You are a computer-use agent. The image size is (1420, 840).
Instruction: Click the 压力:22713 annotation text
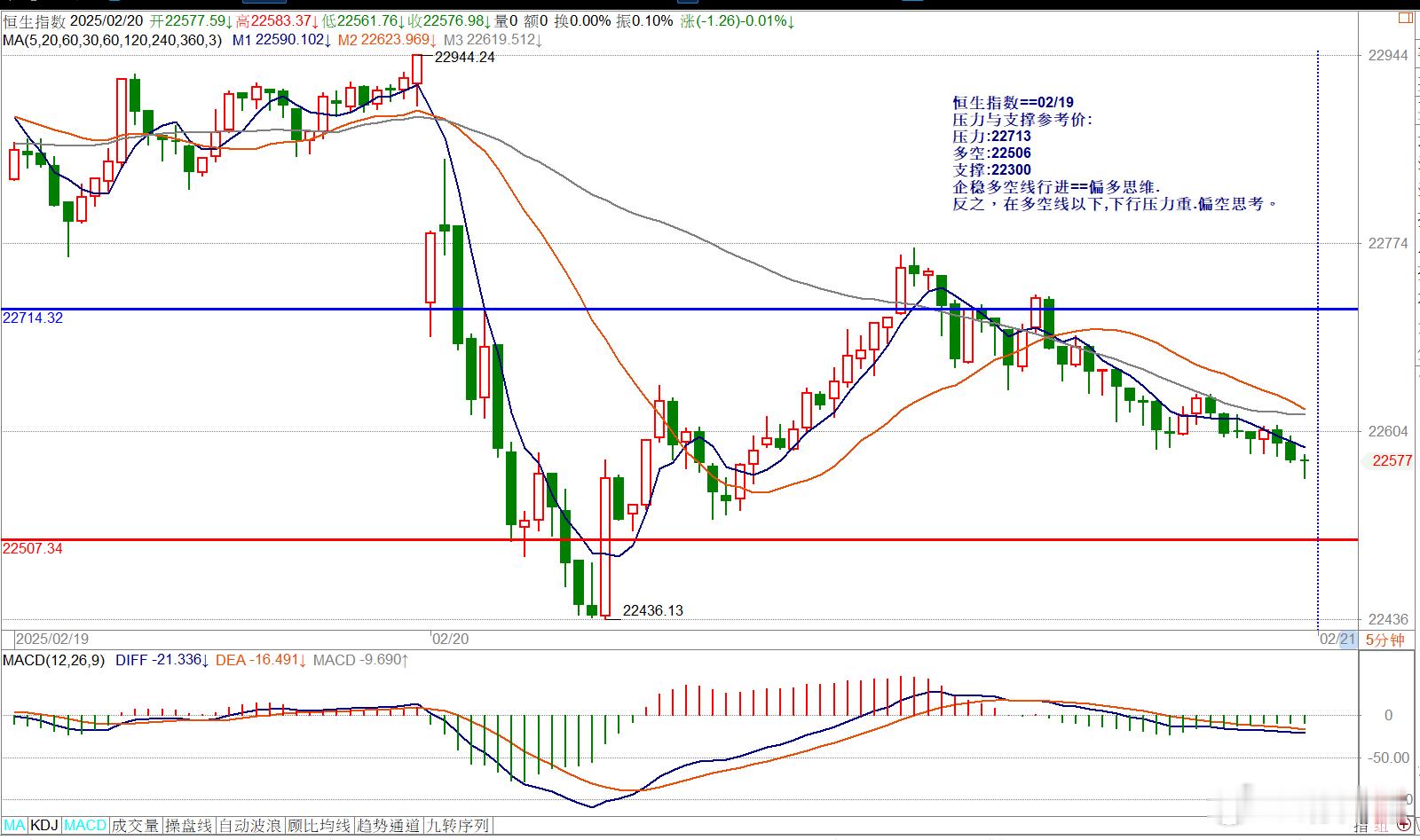coord(991,137)
